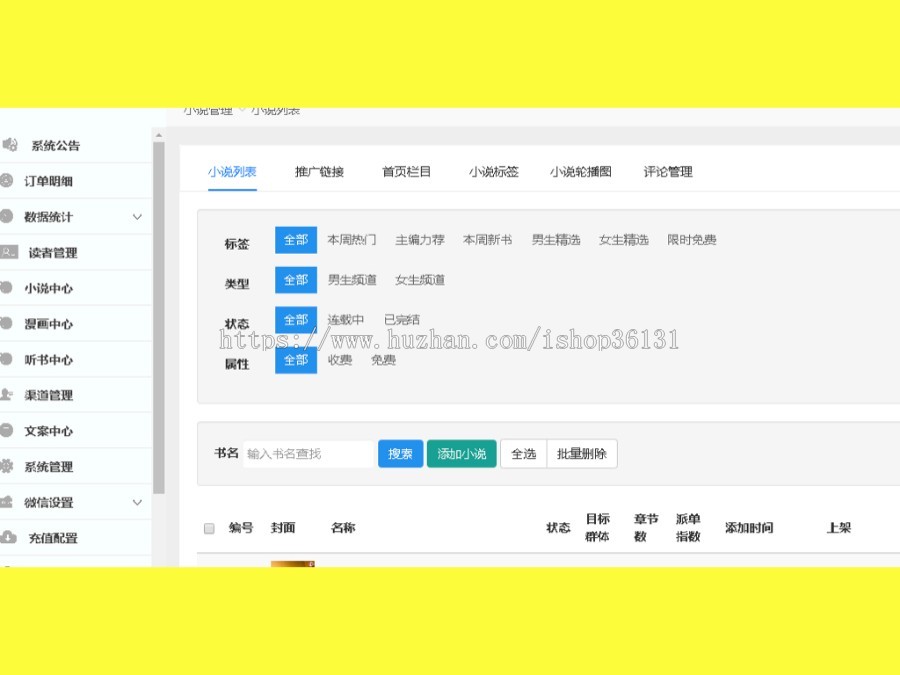Check the select-all checkbox in table header
900x675 pixels.
[209, 528]
